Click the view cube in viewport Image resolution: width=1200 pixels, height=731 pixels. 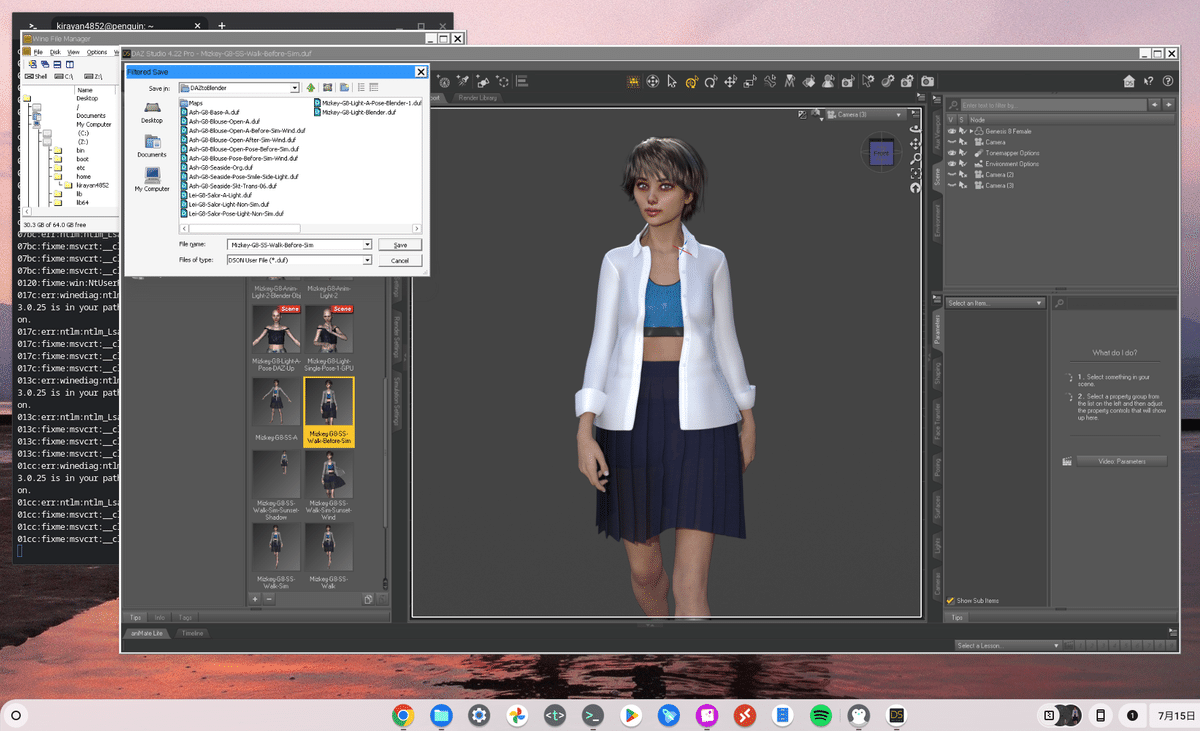(x=881, y=153)
